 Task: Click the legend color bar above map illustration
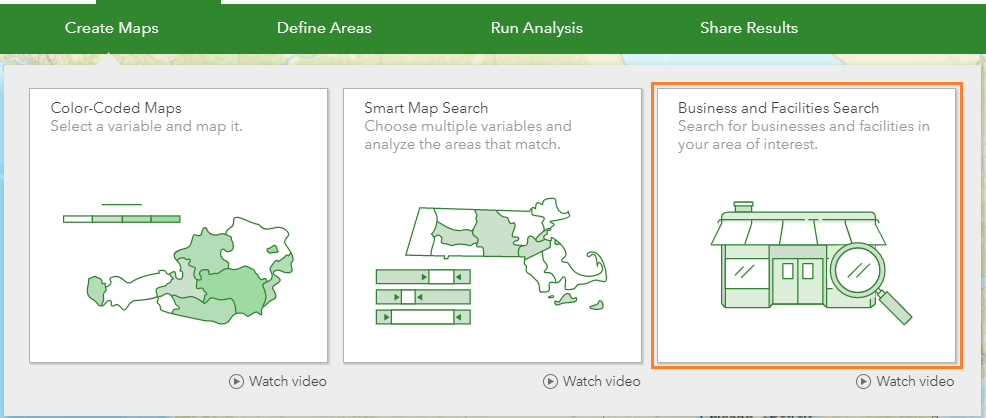pos(121,218)
